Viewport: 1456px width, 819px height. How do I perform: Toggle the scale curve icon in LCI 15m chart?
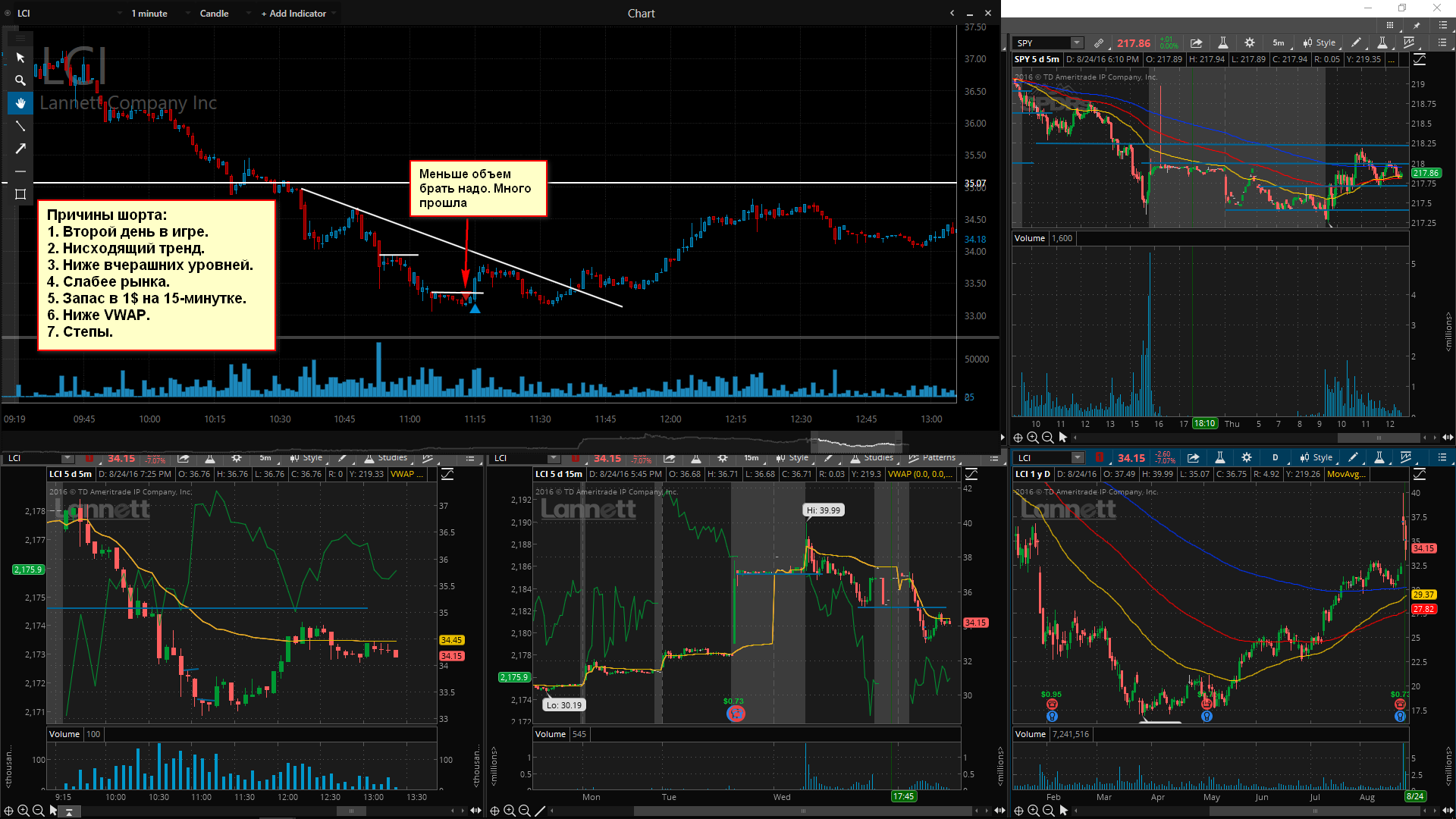971,474
